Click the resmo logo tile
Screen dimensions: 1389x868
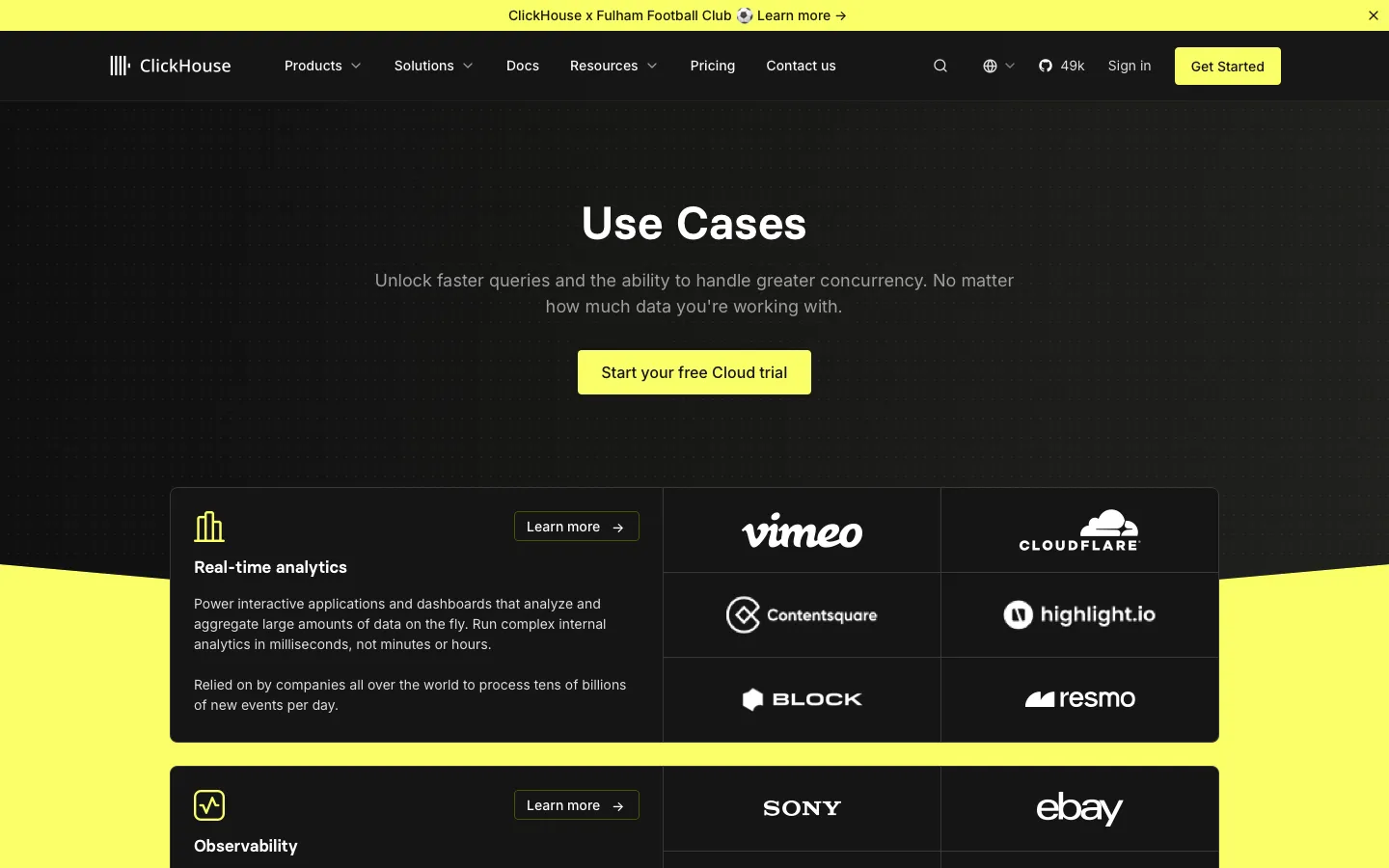(x=1079, y=699)
